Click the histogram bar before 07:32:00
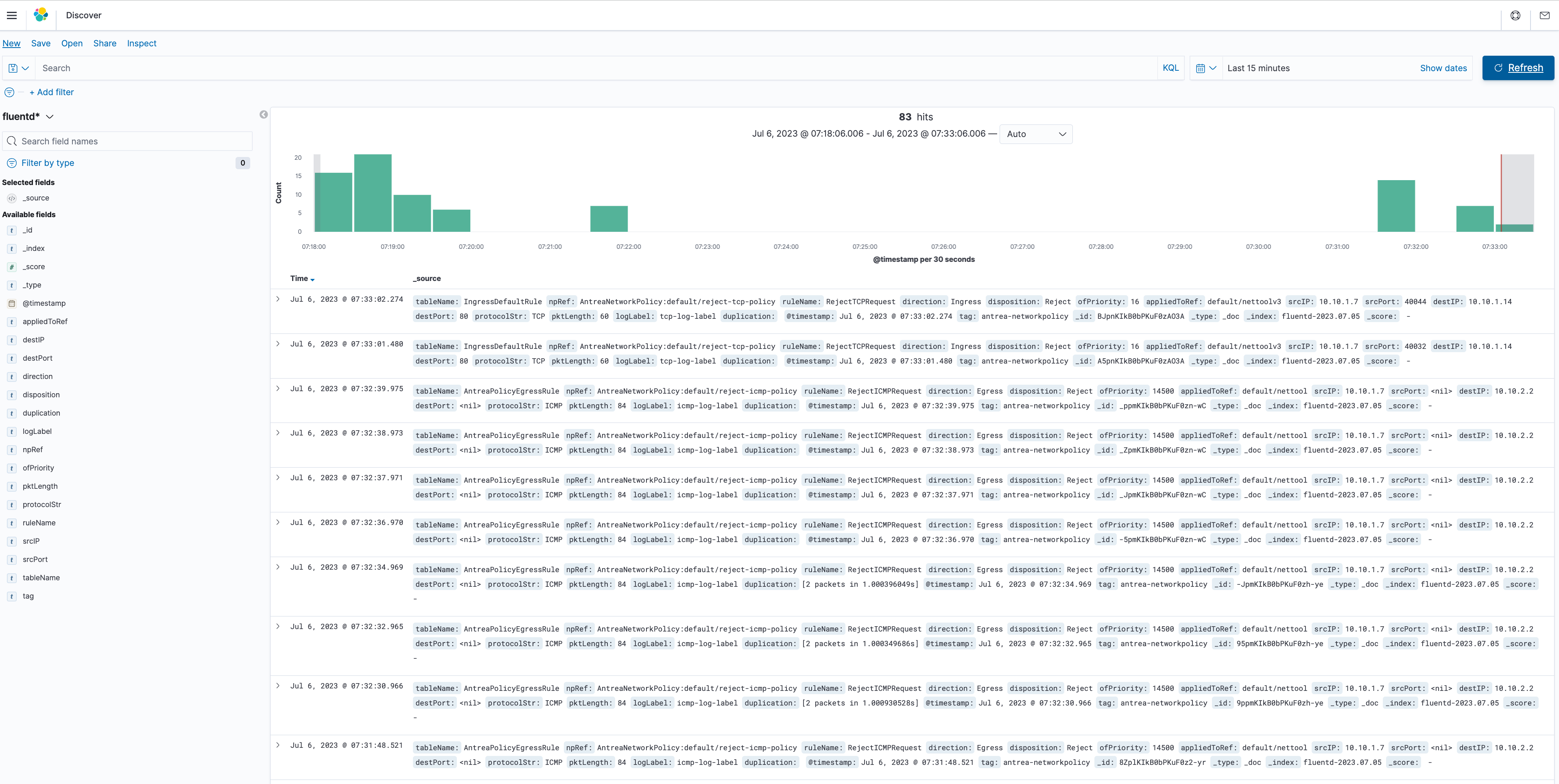Screen dimensions: 1559x784 [x=1396, y=206]
